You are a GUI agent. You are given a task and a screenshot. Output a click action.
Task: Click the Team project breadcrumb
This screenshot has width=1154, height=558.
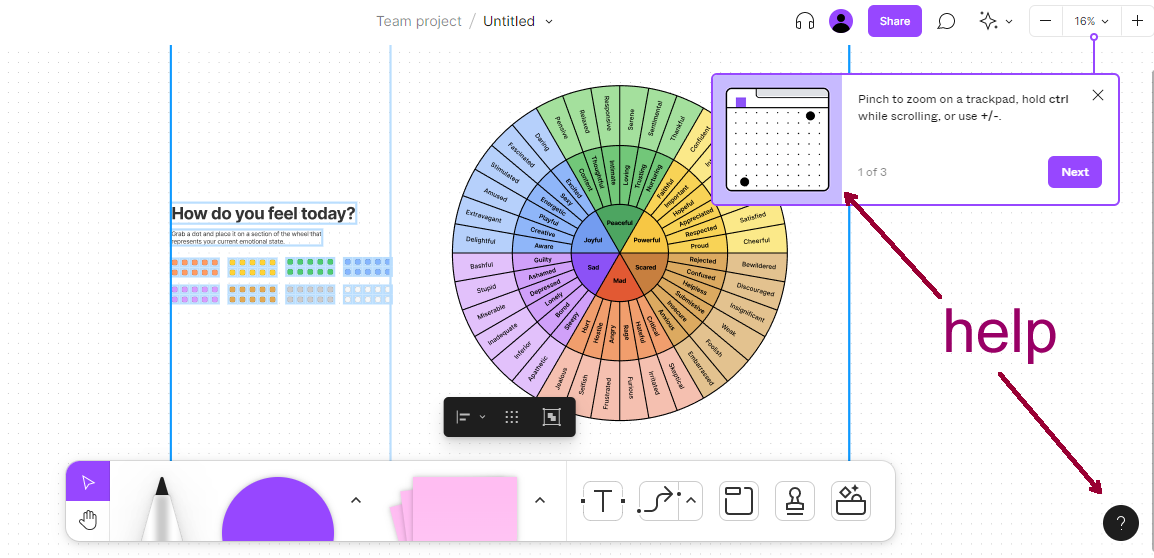(x=419, y=21)
